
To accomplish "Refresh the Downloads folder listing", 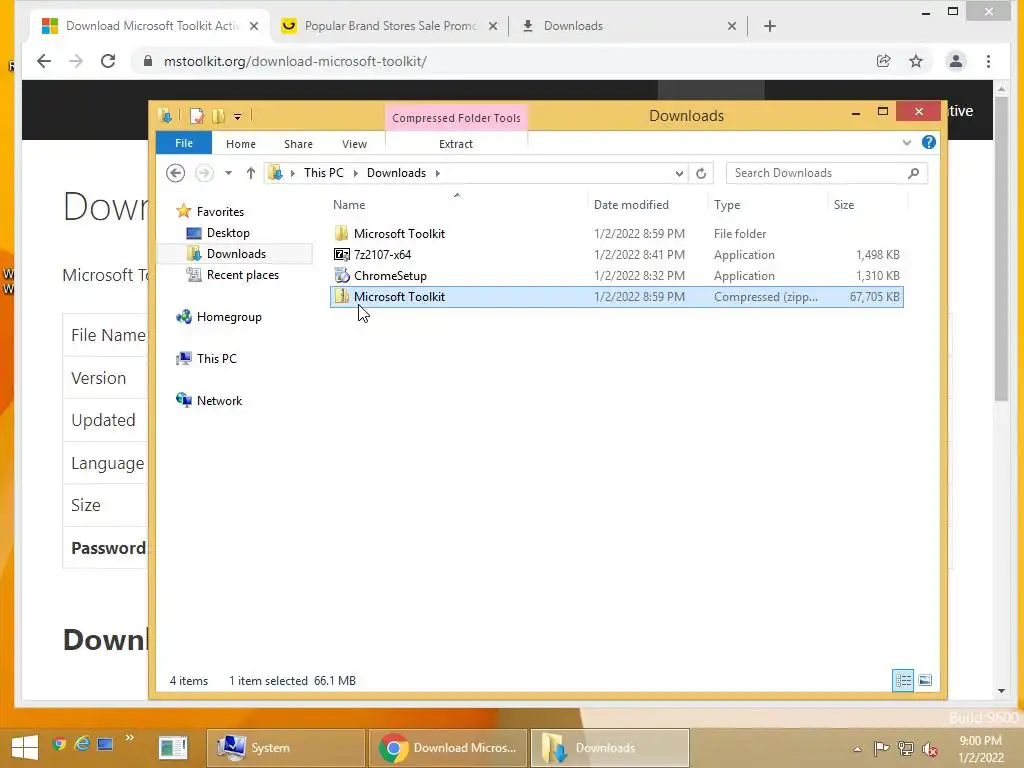I will [701, 173].
